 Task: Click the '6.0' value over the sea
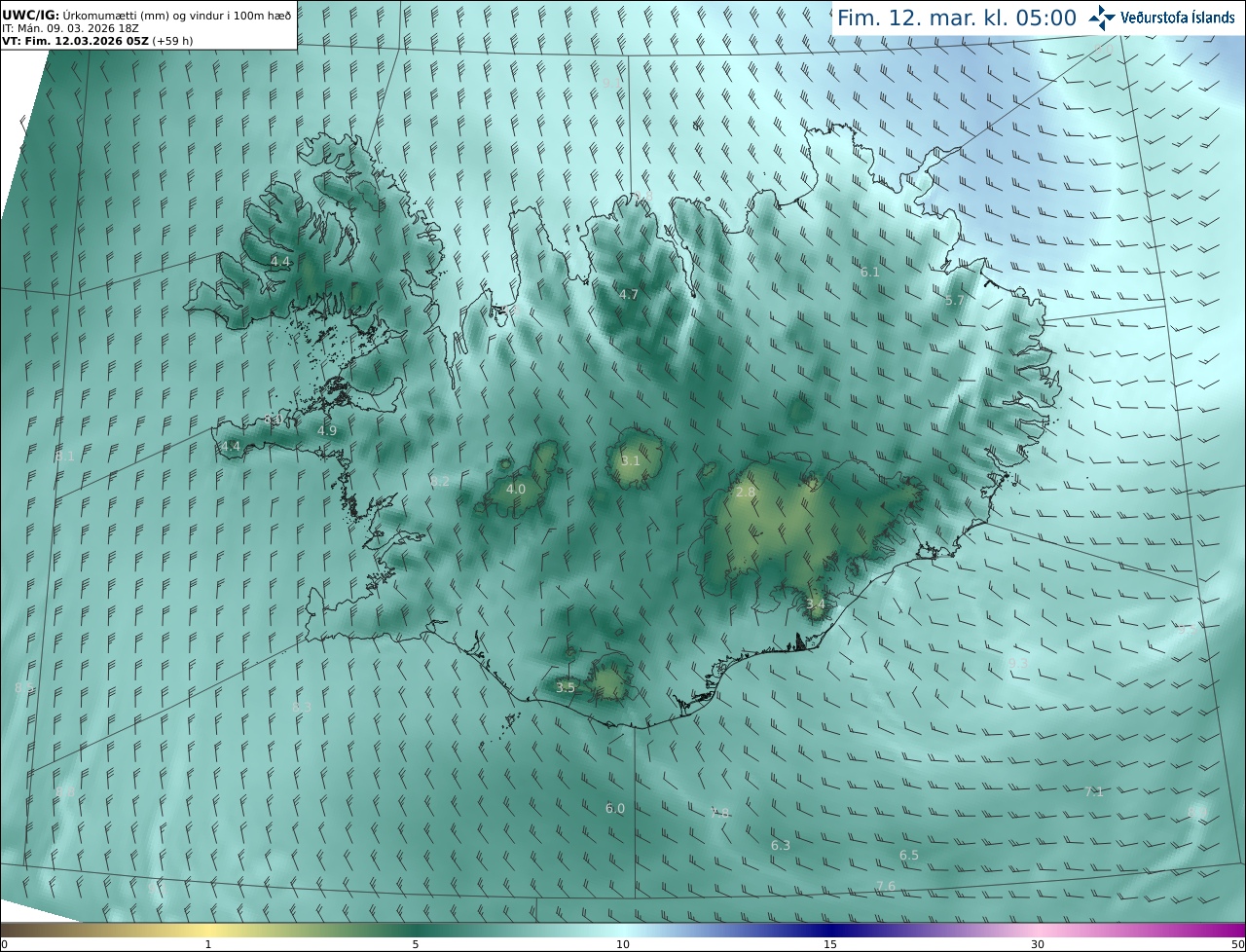[x=615, y=808]
